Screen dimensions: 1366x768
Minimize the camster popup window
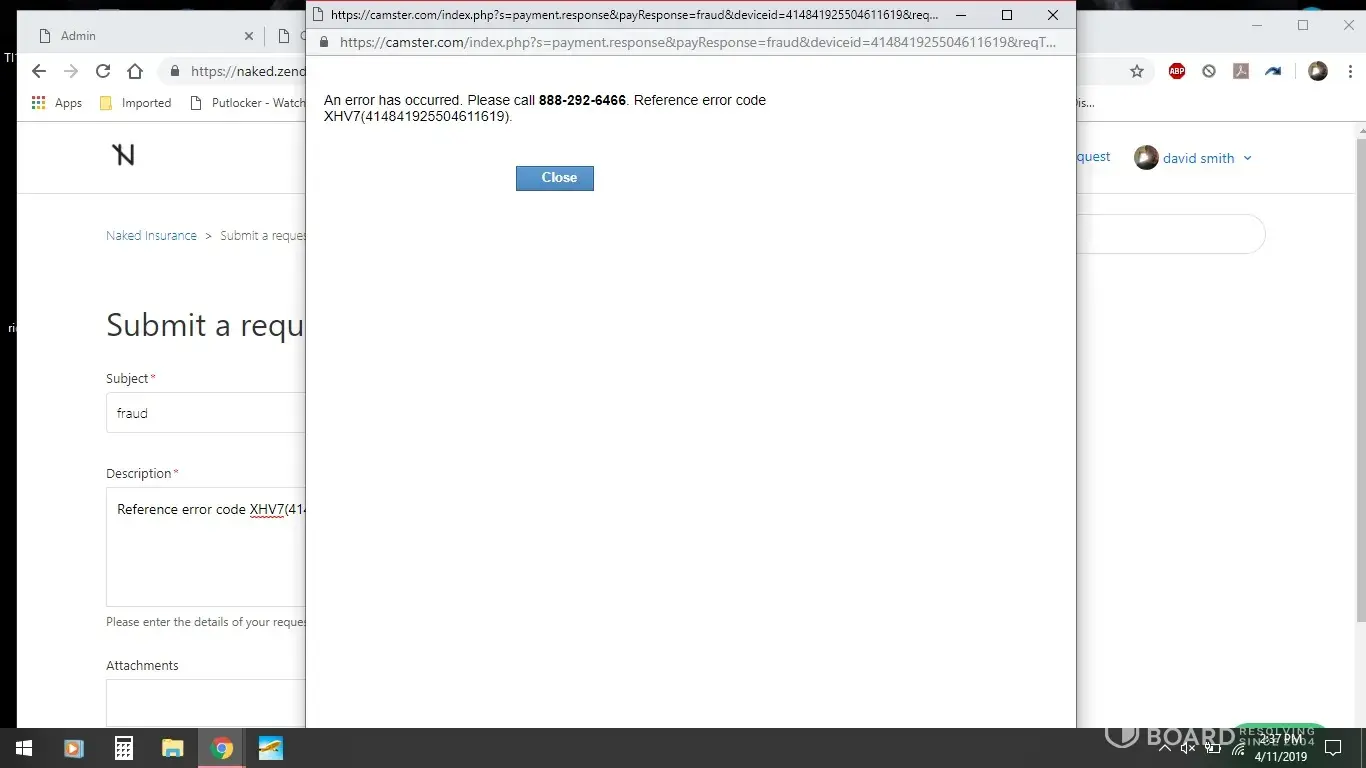[x=961, y=15]
